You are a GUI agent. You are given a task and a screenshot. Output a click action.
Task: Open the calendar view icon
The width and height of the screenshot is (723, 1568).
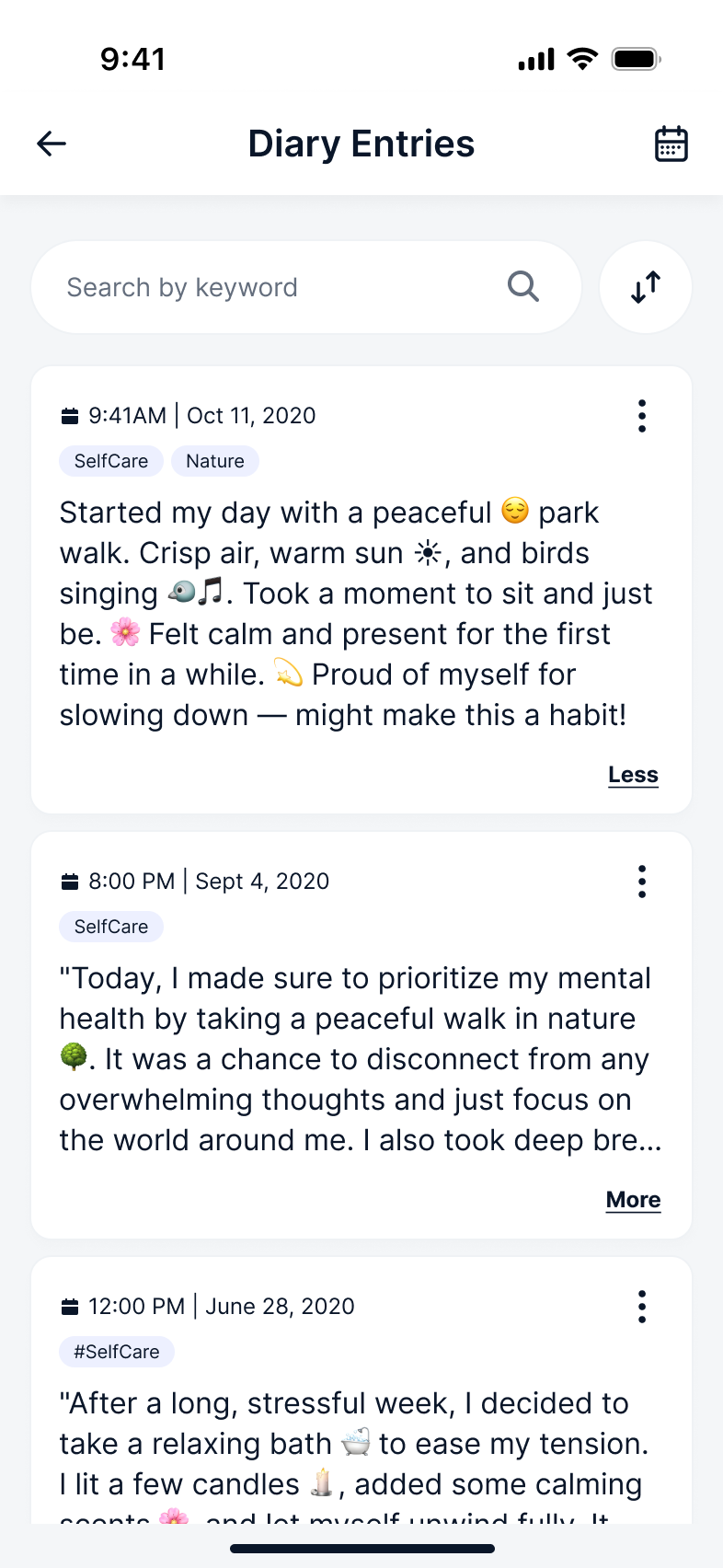click(x=671, y=144)
